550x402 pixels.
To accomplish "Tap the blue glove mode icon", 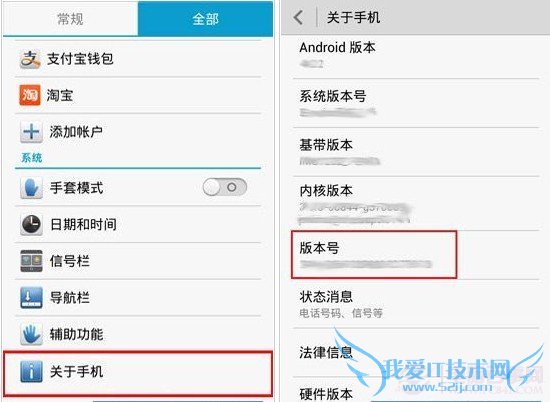I will 31,188.
